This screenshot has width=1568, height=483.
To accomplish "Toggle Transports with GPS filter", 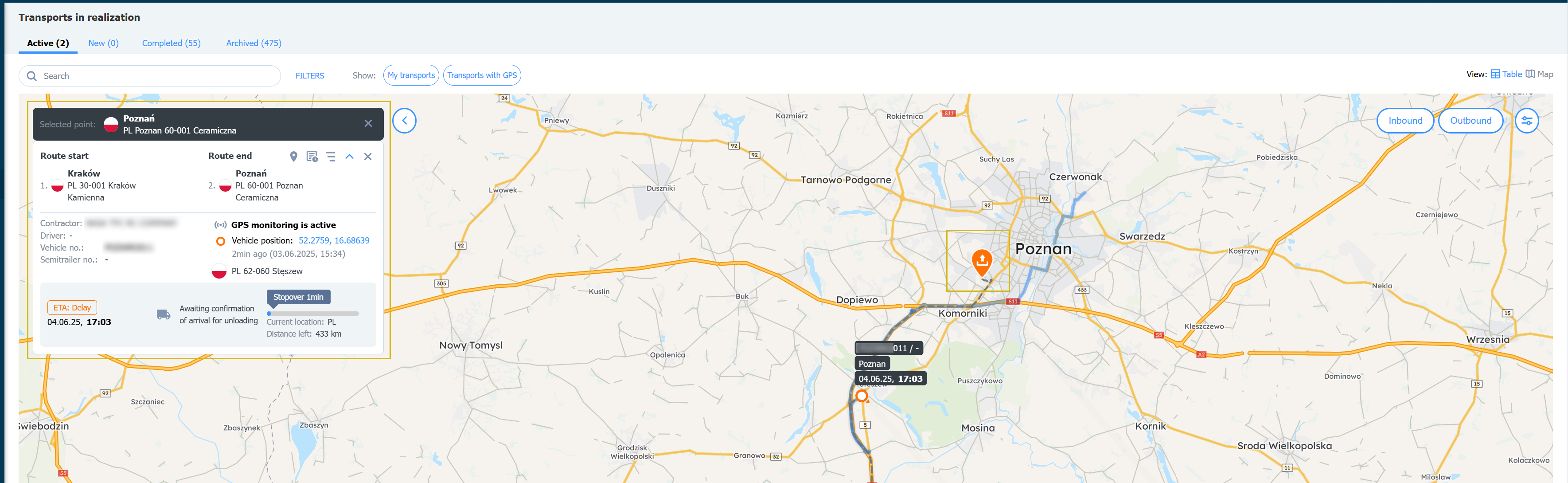I will [481, 75].
